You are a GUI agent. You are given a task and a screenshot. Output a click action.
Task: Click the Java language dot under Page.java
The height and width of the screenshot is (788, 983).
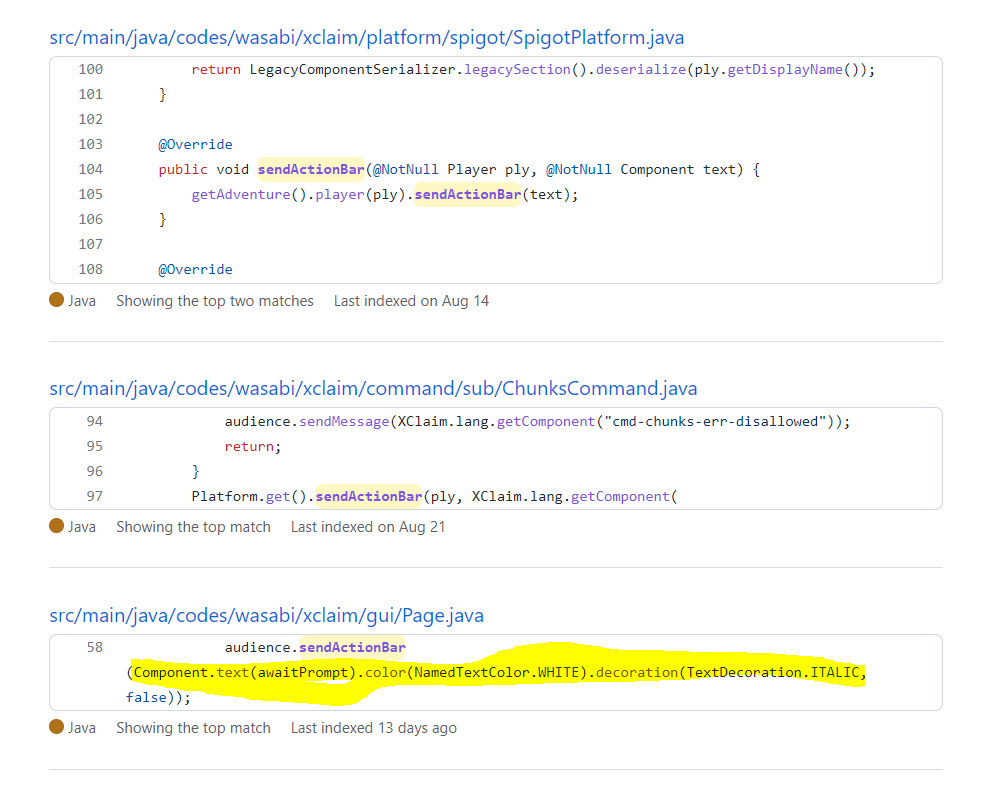pyautogui.click(x=56, y=727)
